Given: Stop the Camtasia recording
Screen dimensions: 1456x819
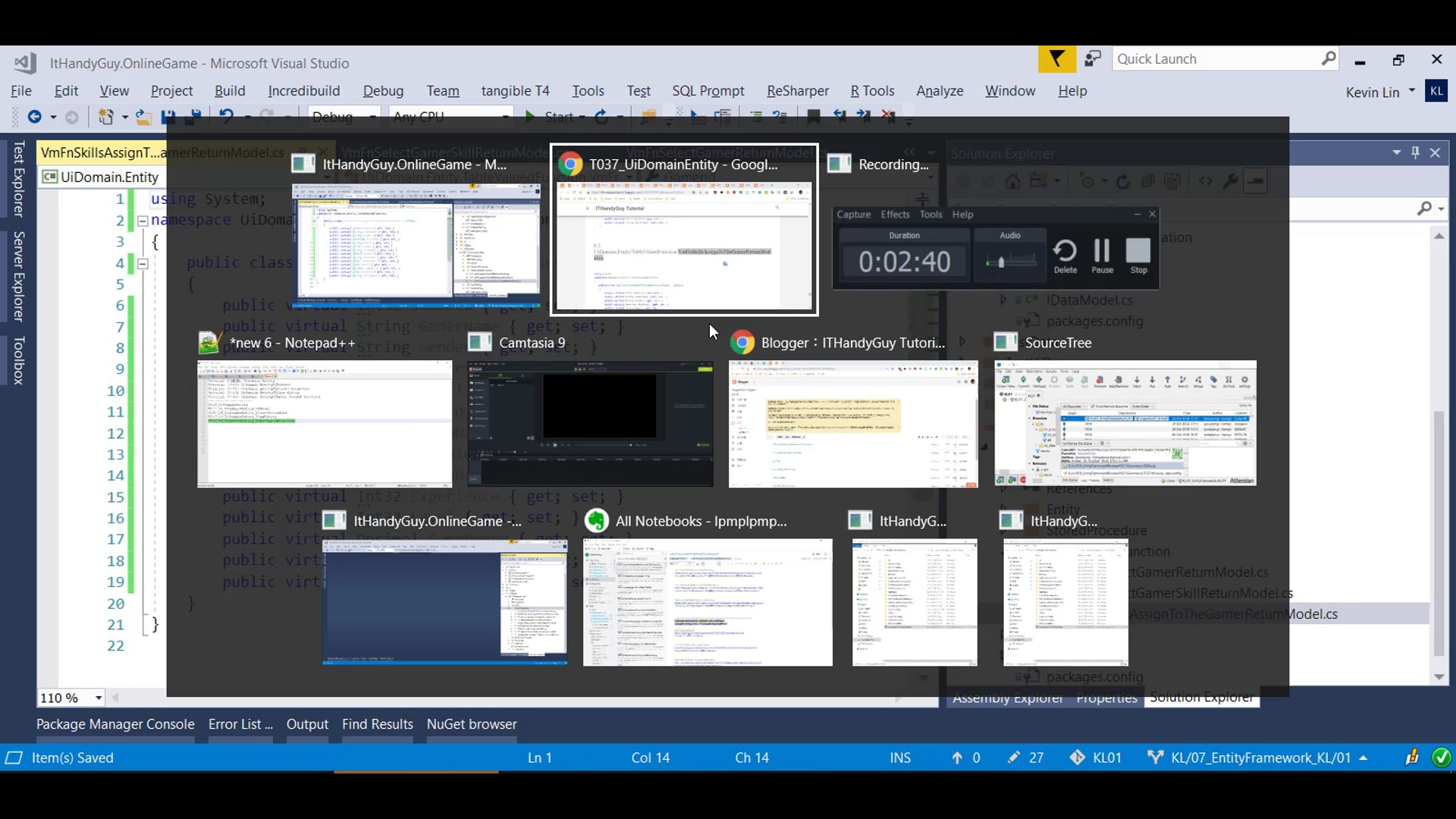Looking at the screenshot, I should [1138, 256].
